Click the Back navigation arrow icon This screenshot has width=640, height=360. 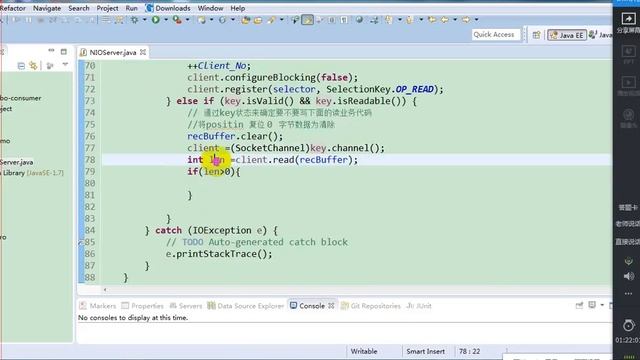(x=444, y=19)
